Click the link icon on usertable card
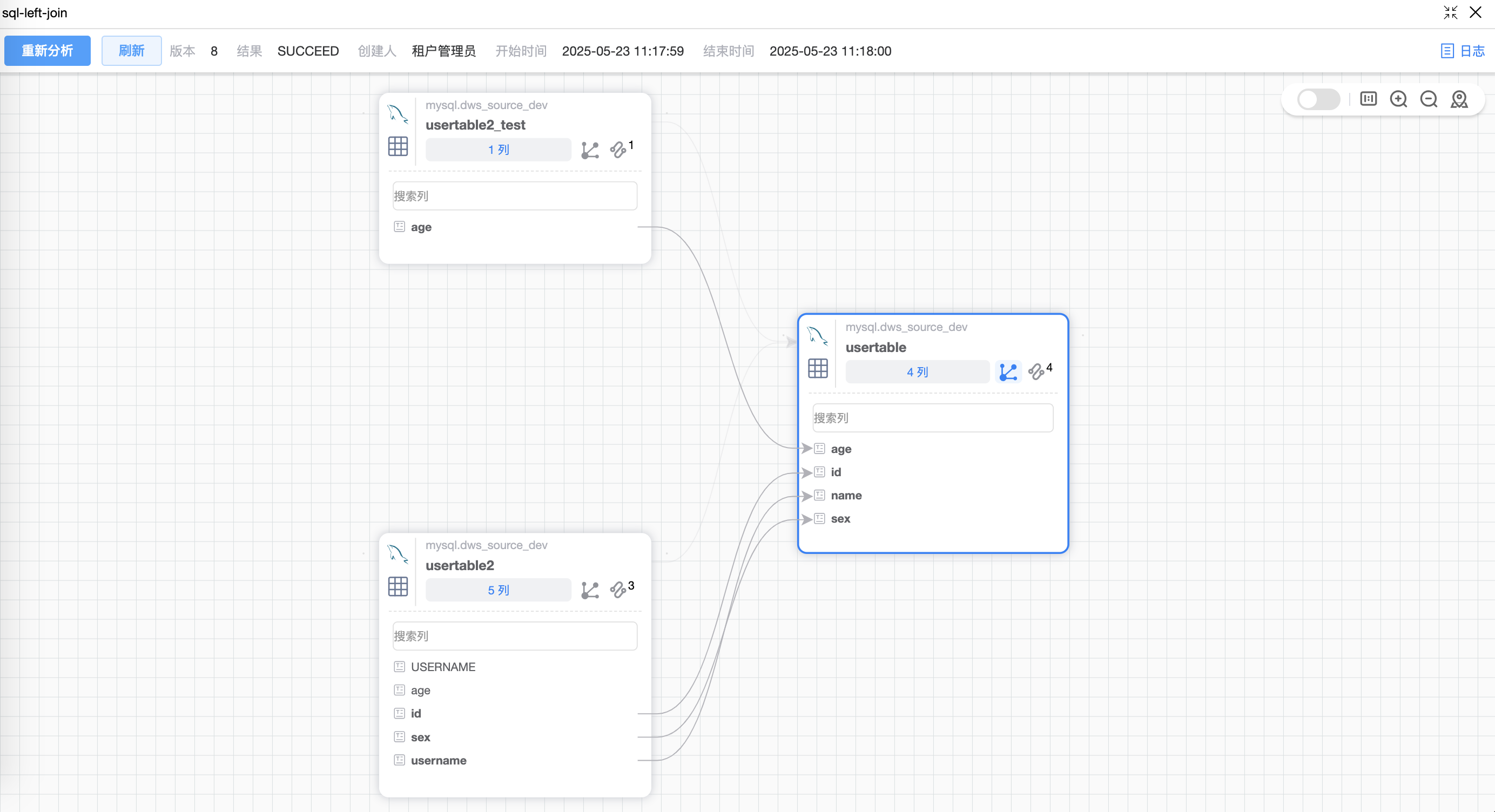The width and height of the screenshot is (1495, 812). pyautogui.click(x=1036, y=372)
